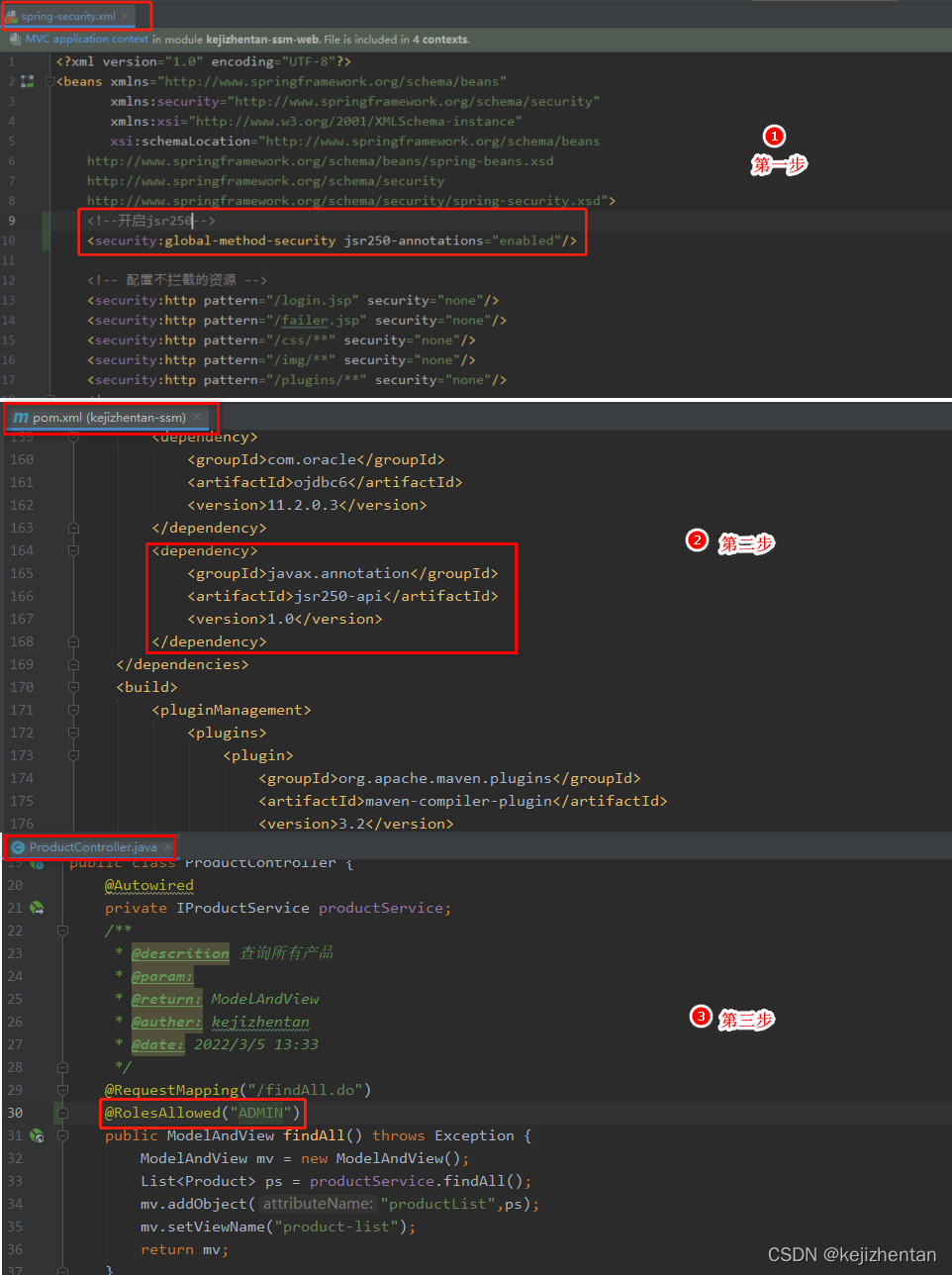Collapse the plugins element at line 172
Viewport: 952px width, 1275px height.
[x=73, y=733]
